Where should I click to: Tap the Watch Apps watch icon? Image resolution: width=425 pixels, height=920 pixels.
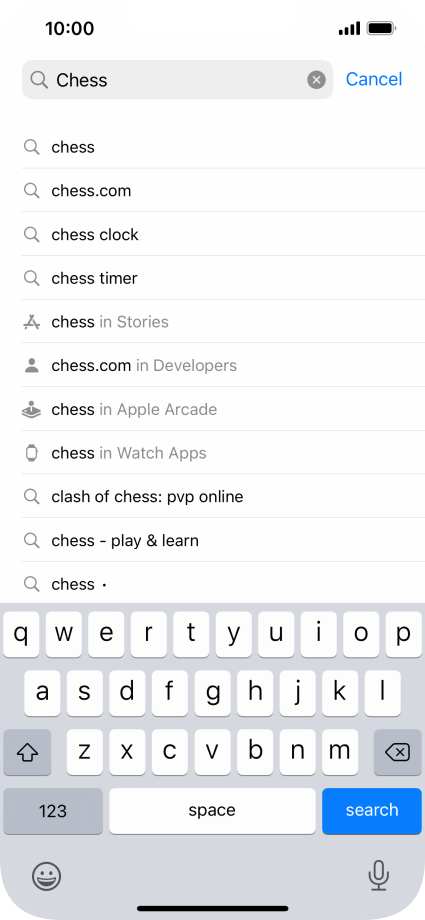tap(31, 453)
